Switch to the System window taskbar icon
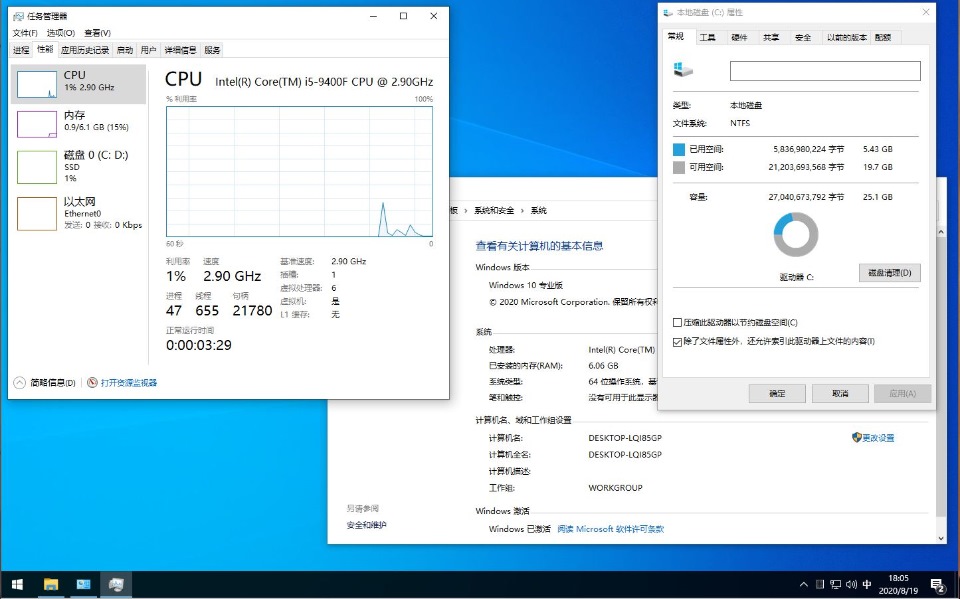Screen dimensions: 960x599 click(x=83, y=584)
